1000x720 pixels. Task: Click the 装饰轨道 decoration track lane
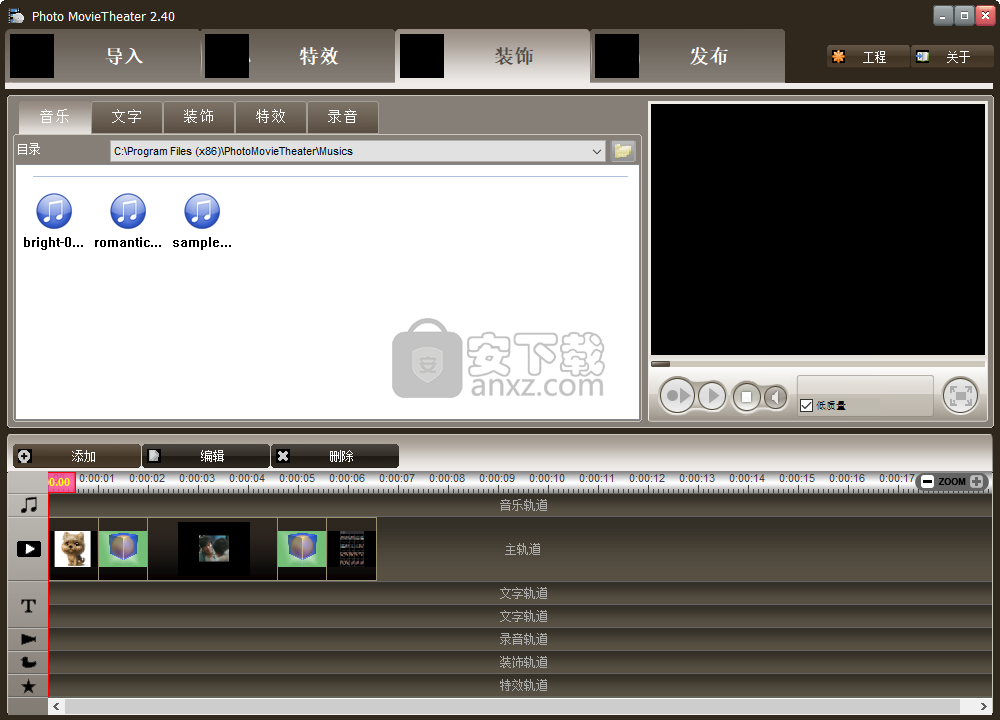[x=520, y=662]
